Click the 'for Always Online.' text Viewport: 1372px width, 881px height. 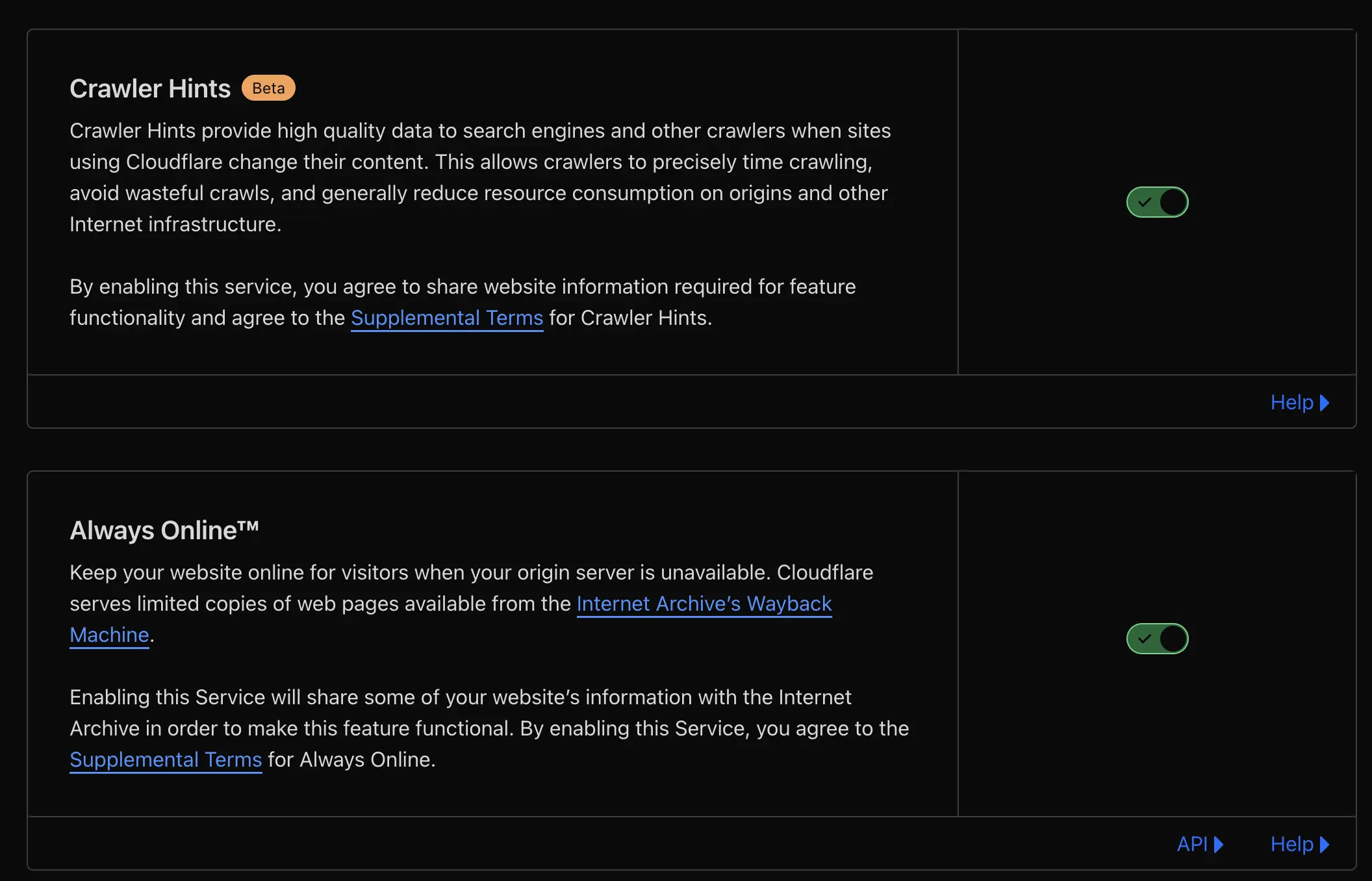pyautogui.click(x=351, y=760)
